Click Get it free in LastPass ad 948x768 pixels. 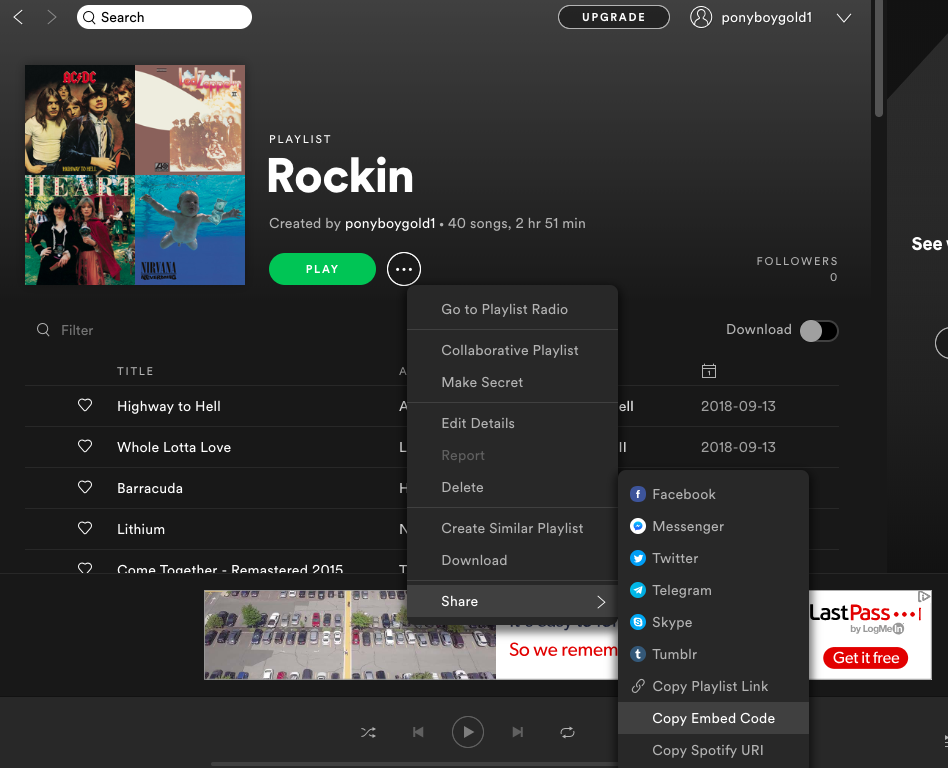866,657
